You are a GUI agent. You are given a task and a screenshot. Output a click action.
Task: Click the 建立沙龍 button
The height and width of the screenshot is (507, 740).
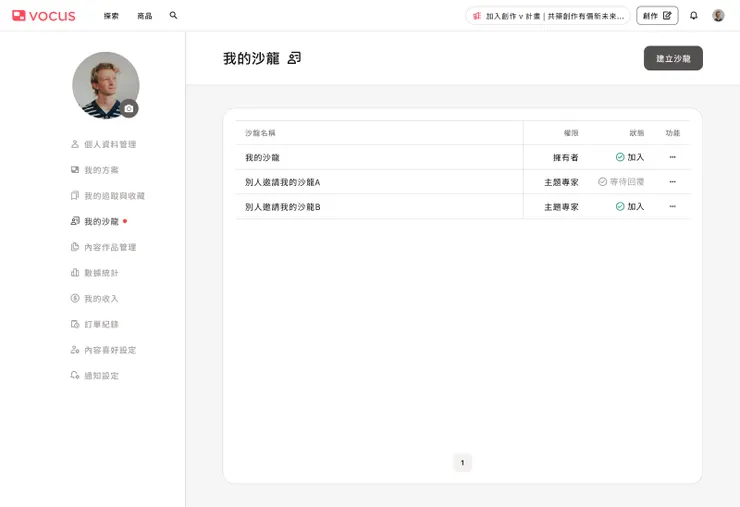coord(673,58)
